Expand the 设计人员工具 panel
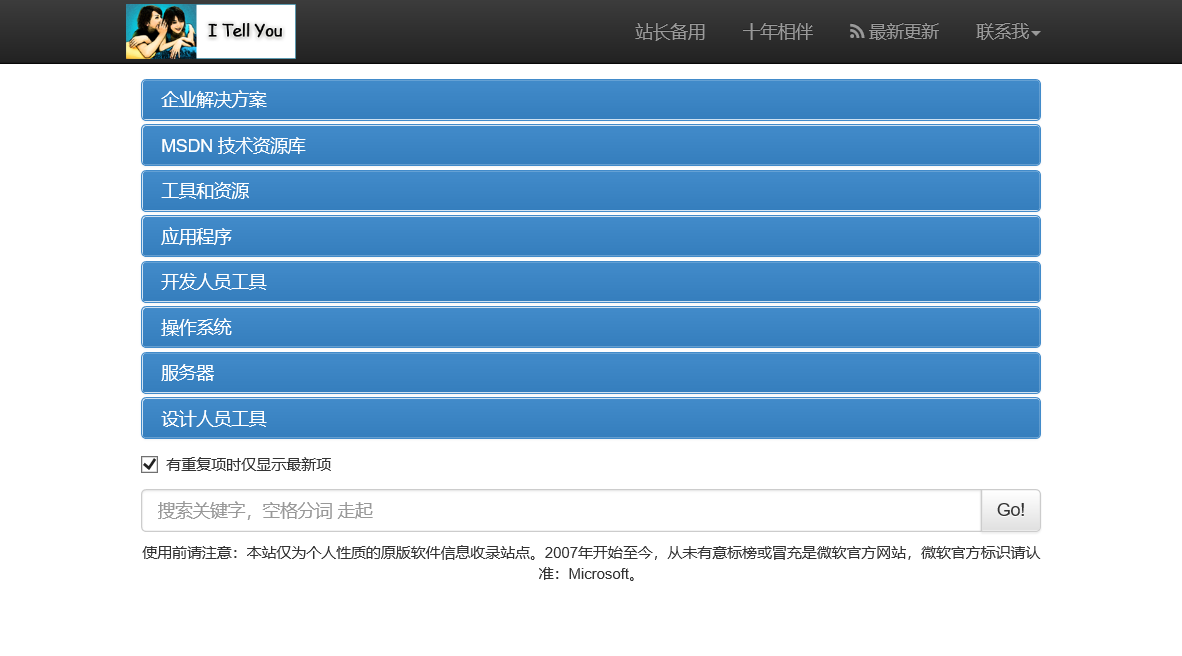Image resolution: width=1182 pixels, height=656 pixels. 591,418
